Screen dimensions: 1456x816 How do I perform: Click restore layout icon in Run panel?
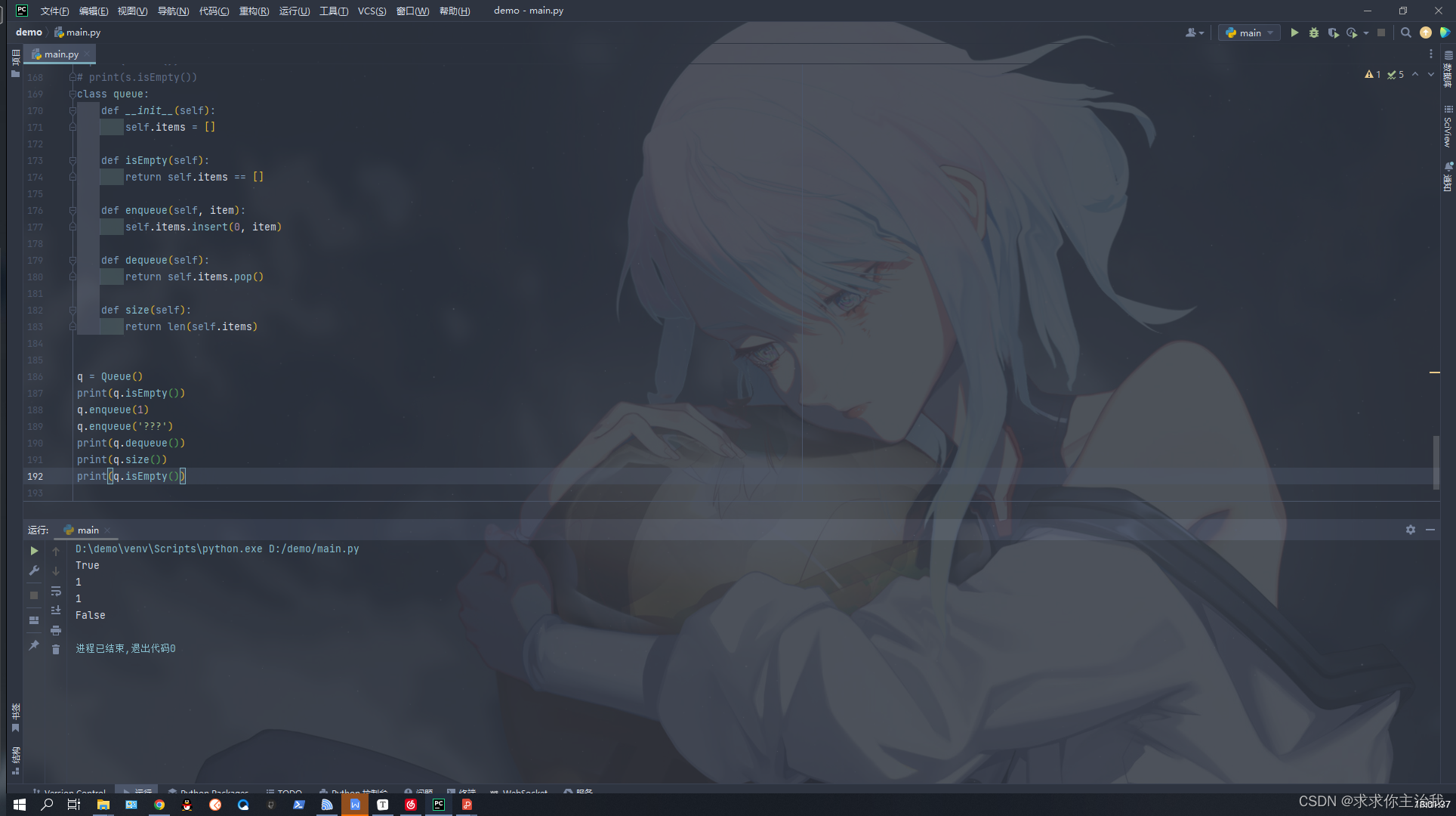34,620
